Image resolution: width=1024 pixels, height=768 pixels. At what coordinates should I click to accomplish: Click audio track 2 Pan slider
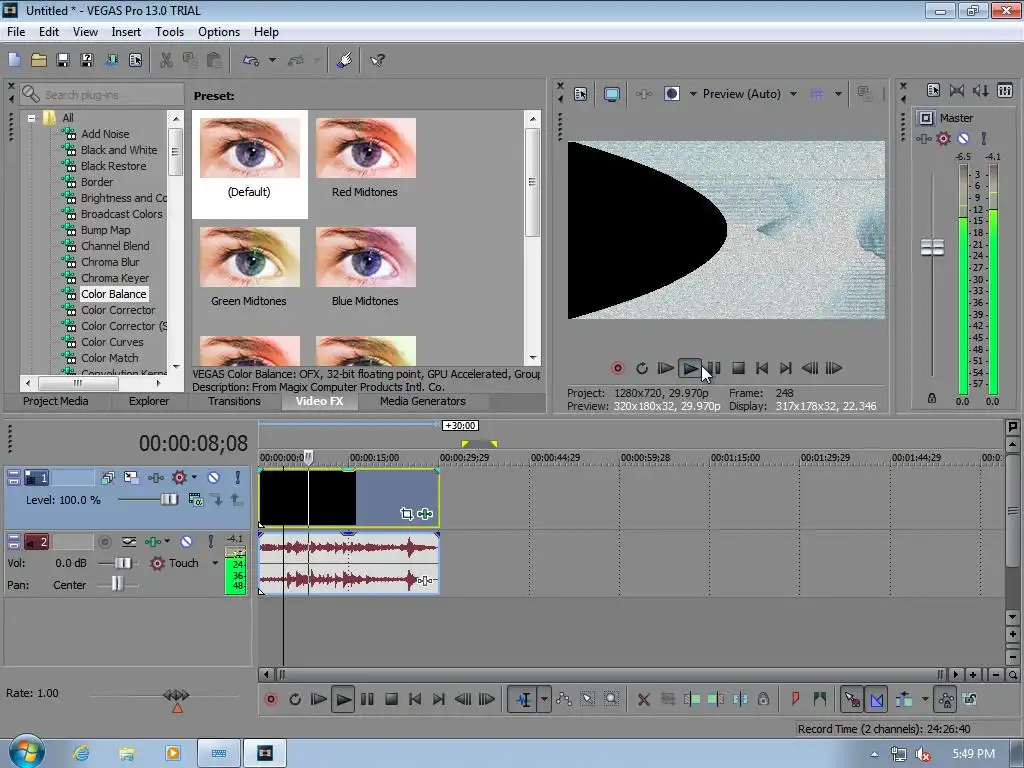pyautogui.click(x=118, y=584)
